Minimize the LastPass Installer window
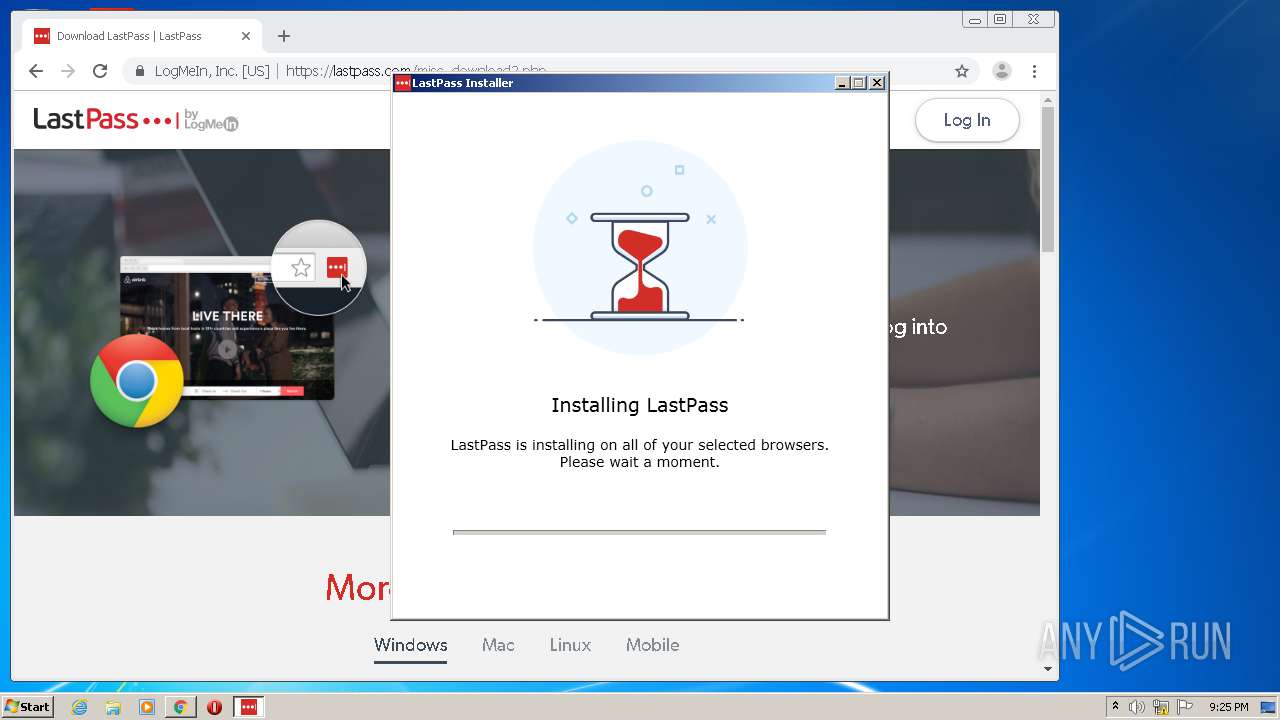 (842, 83)
